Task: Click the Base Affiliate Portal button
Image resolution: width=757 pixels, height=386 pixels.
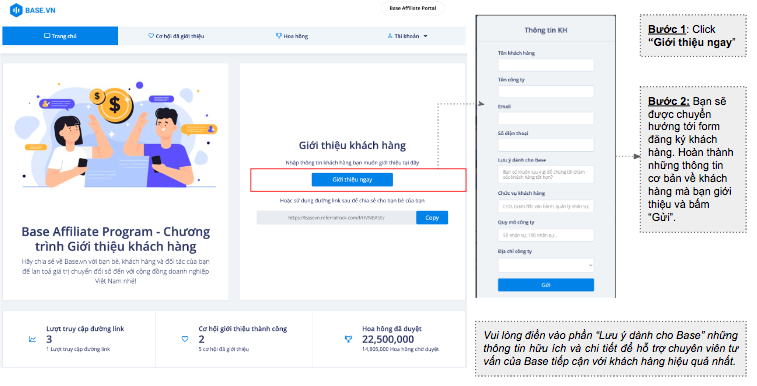Action: [x=412, y=8]
